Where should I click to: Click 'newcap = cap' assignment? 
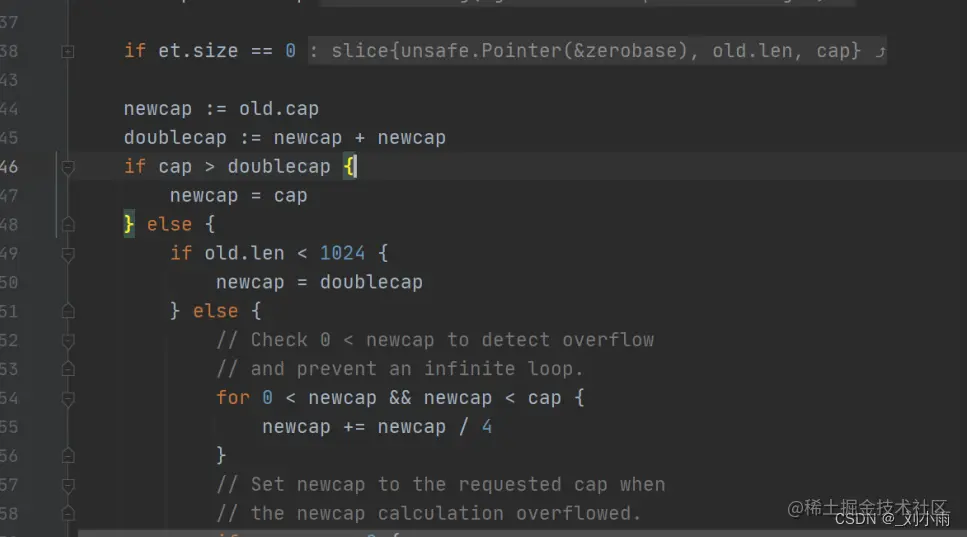pyautogui.click(x=238, y=195)
